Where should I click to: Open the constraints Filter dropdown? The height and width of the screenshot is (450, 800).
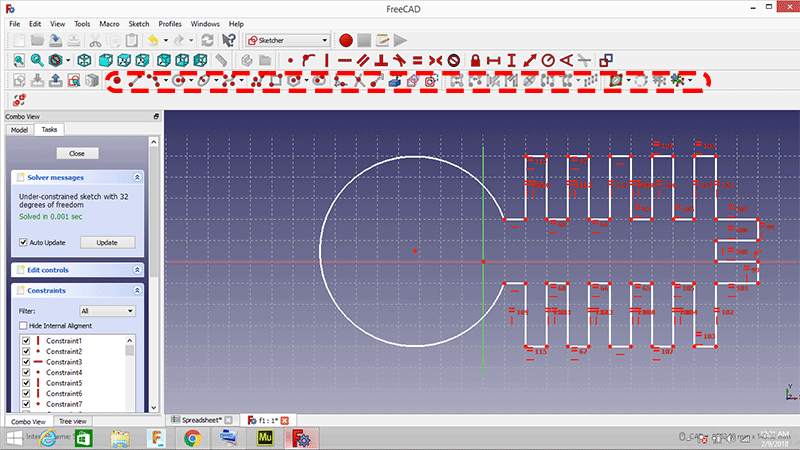click(x=107, y=311)
